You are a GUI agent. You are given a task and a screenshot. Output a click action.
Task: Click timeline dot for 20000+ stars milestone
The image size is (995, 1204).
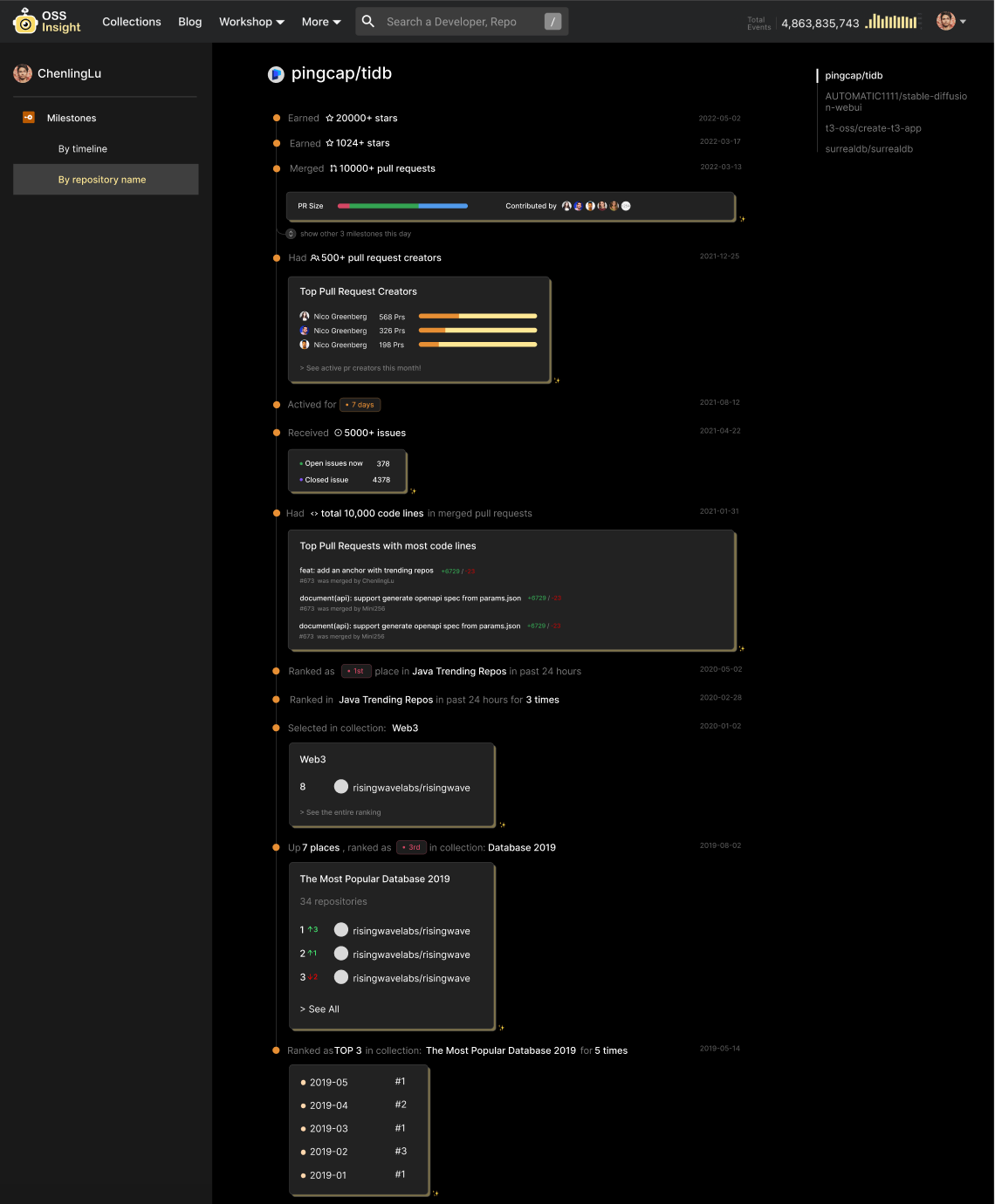277,118
